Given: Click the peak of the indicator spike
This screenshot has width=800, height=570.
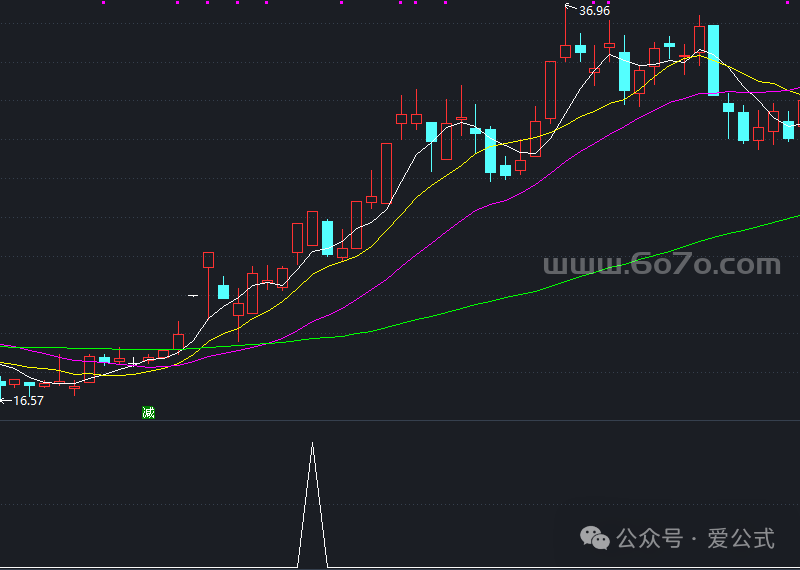Looking at the screenshot, I should (312, 444).
